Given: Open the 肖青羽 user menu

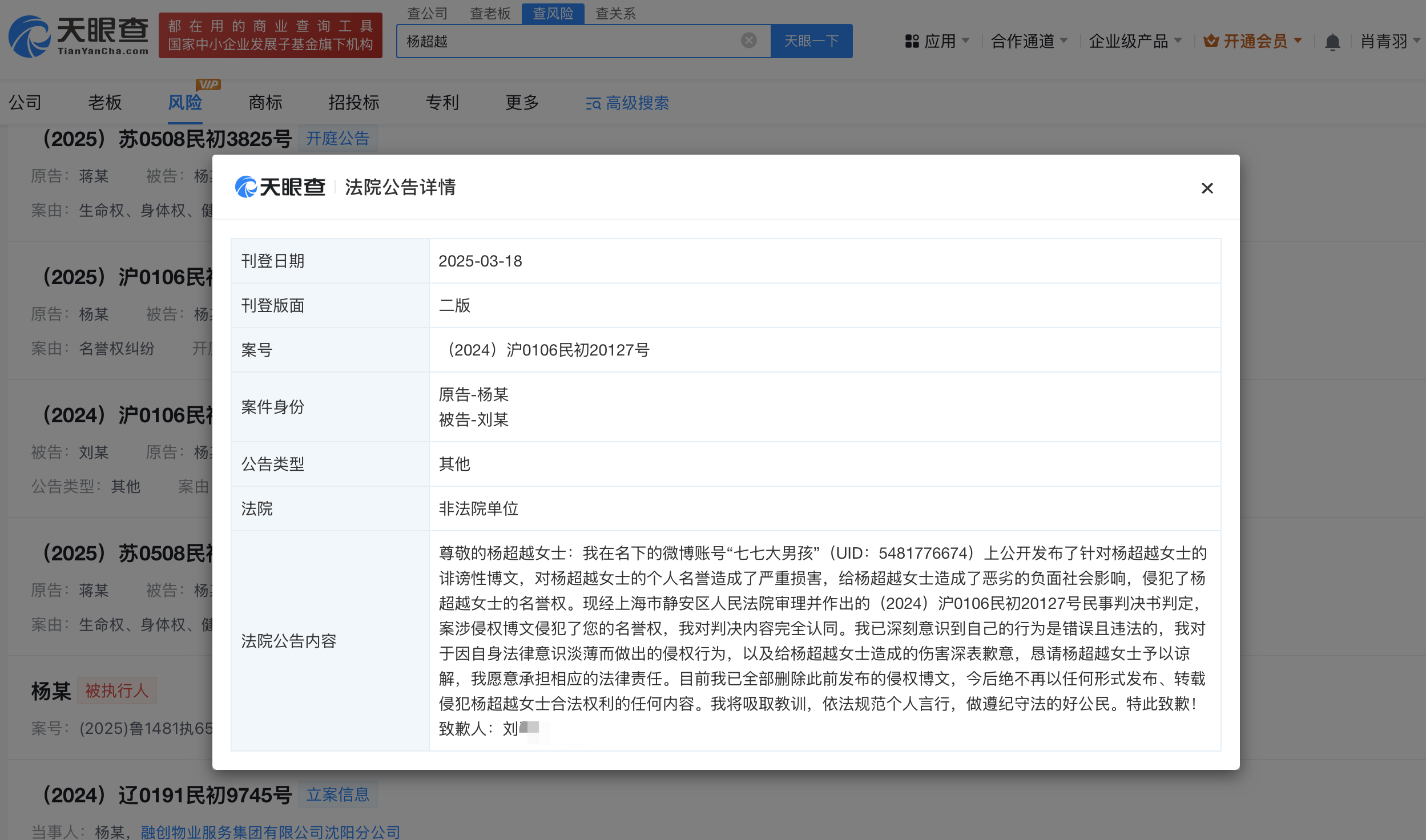Looking at the screenshot, I should coord(1389,41).
